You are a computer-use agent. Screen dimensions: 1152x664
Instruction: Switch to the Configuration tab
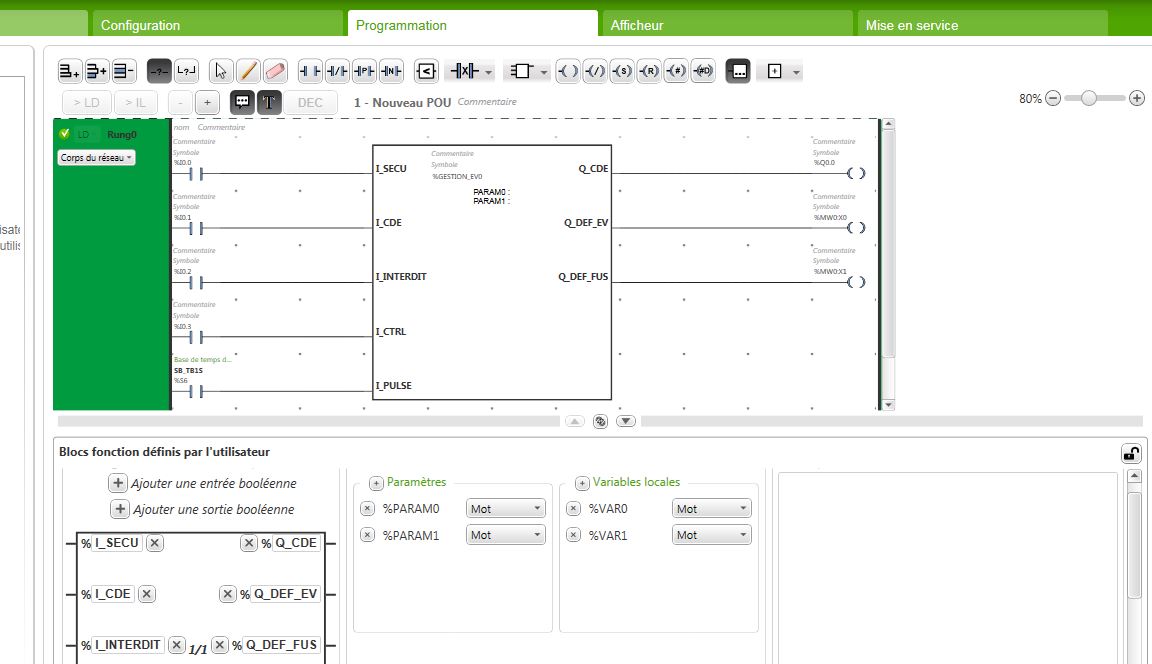141,25
